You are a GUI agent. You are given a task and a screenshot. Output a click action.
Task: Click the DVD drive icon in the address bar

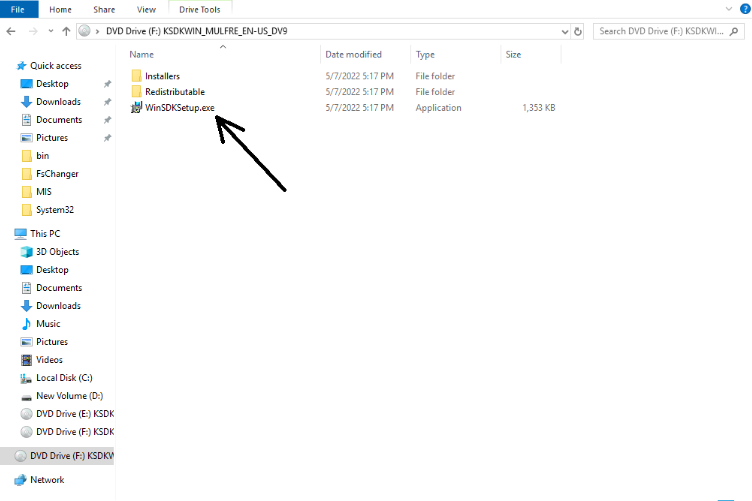84,31
